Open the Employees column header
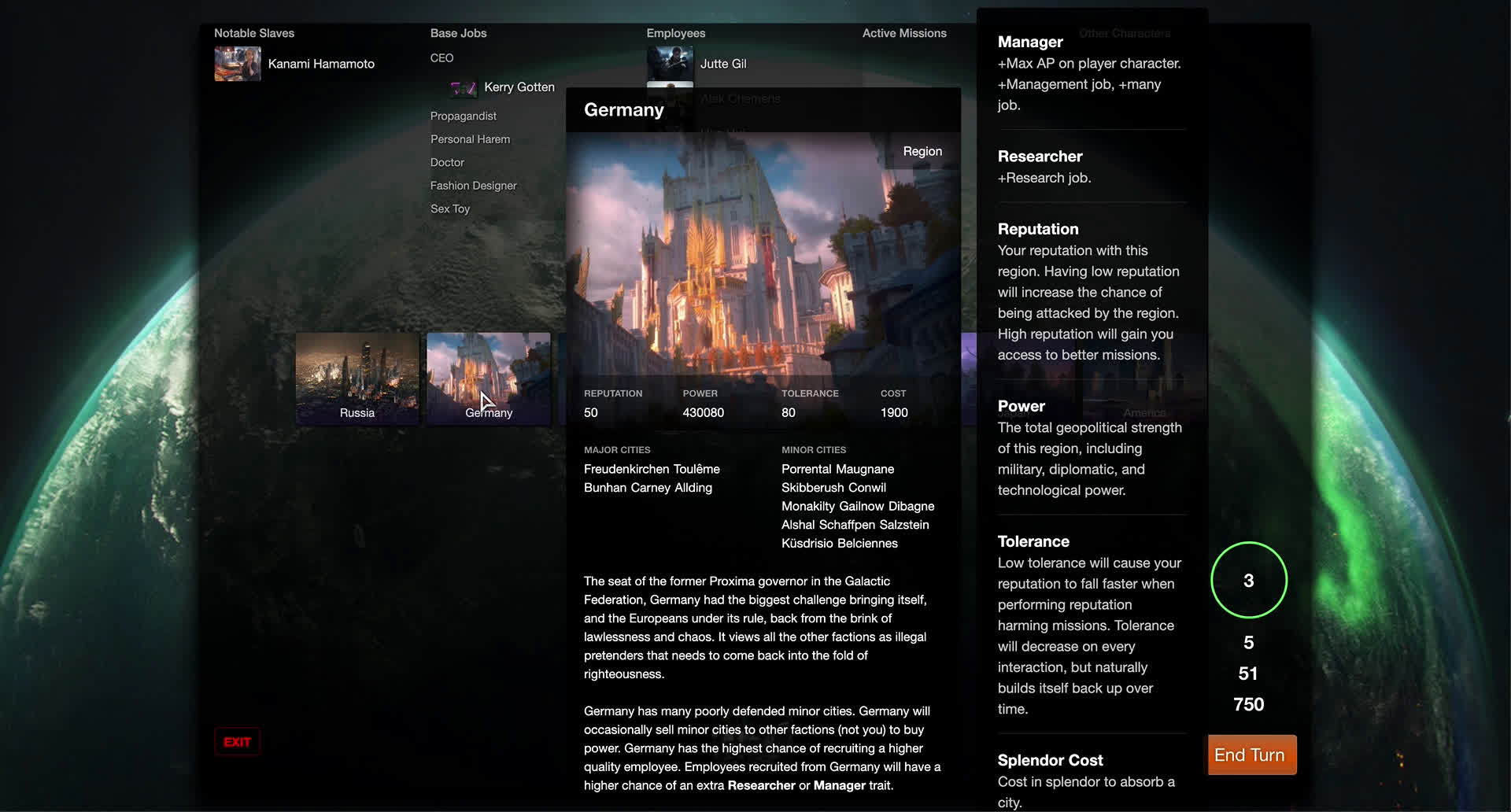 tap(675, 33)
